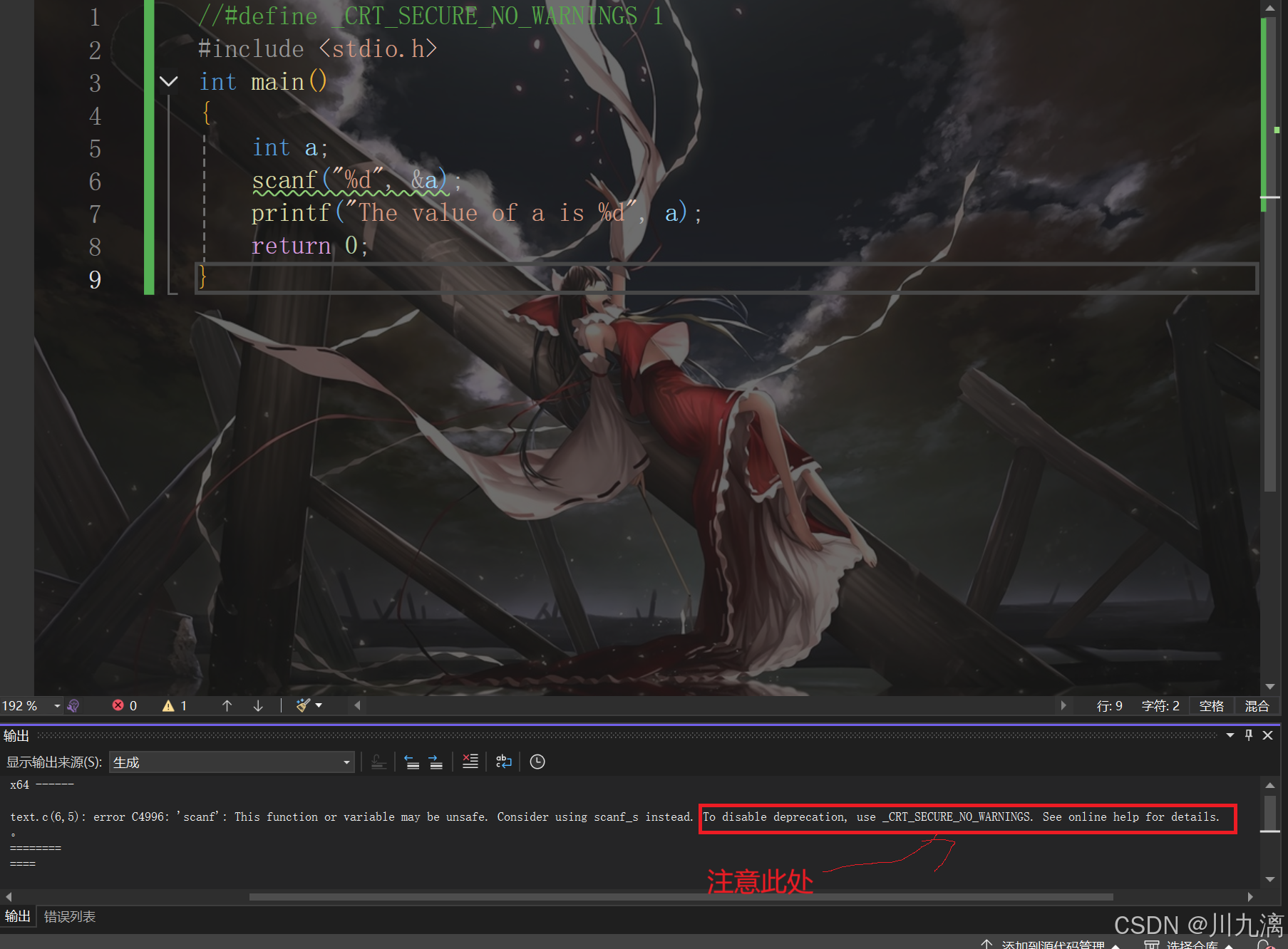Go to previous message in output
Screen dimensions: 1288x949
pyautogui.click(x=412, y=762)
